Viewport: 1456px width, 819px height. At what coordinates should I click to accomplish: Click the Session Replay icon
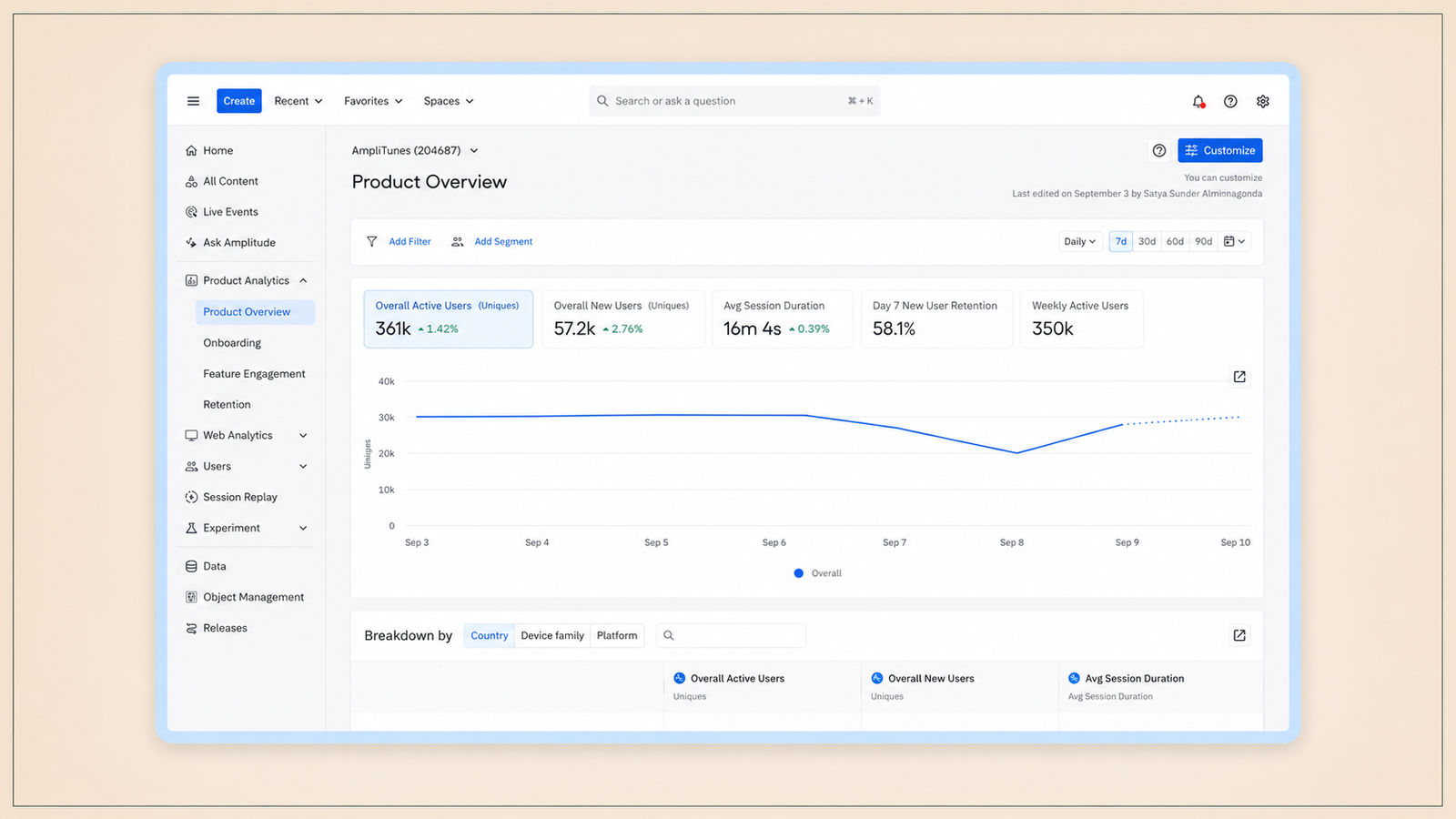tap(191, 497)
